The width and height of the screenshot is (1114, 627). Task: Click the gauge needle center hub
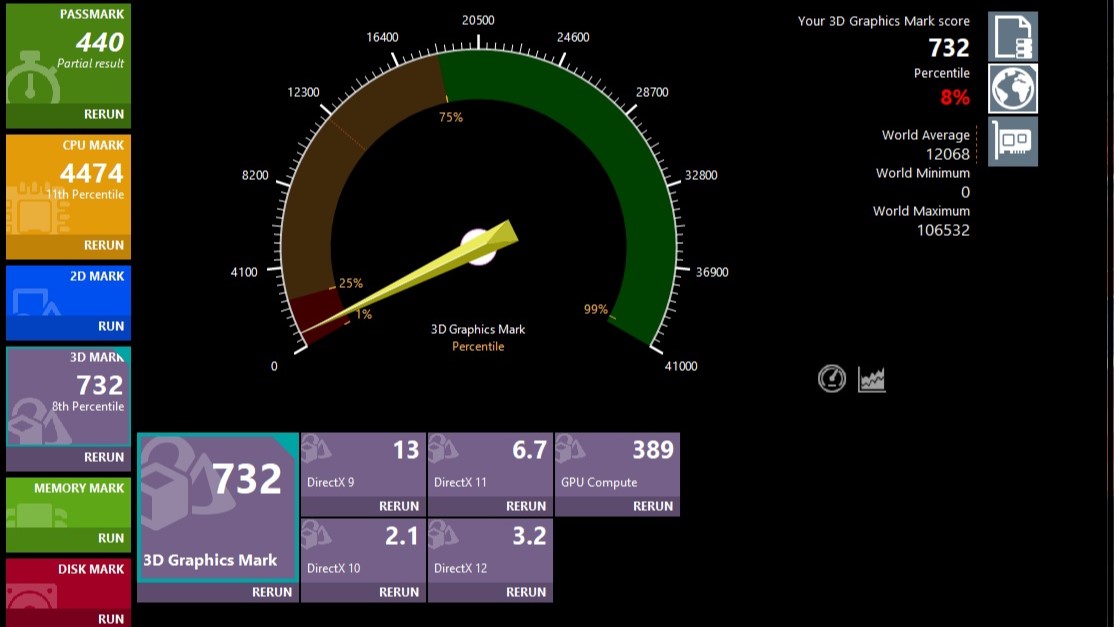pyautogui.click(x=479, y=246)
